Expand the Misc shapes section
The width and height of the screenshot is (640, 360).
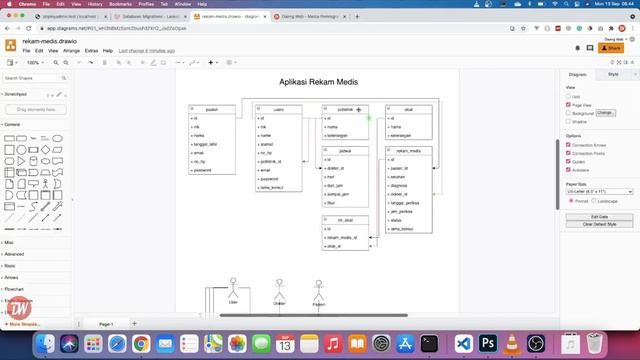pyautogui.click(x=8, y=242)
